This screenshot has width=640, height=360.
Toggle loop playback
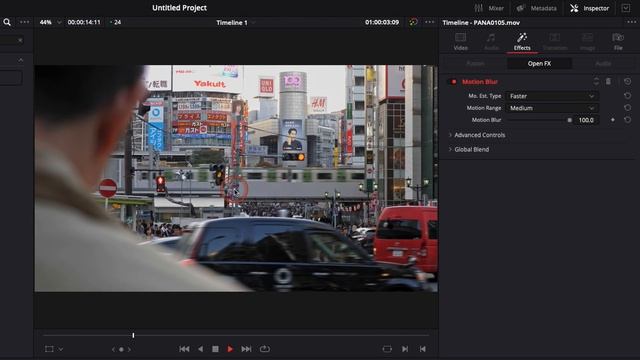(264, 349)
